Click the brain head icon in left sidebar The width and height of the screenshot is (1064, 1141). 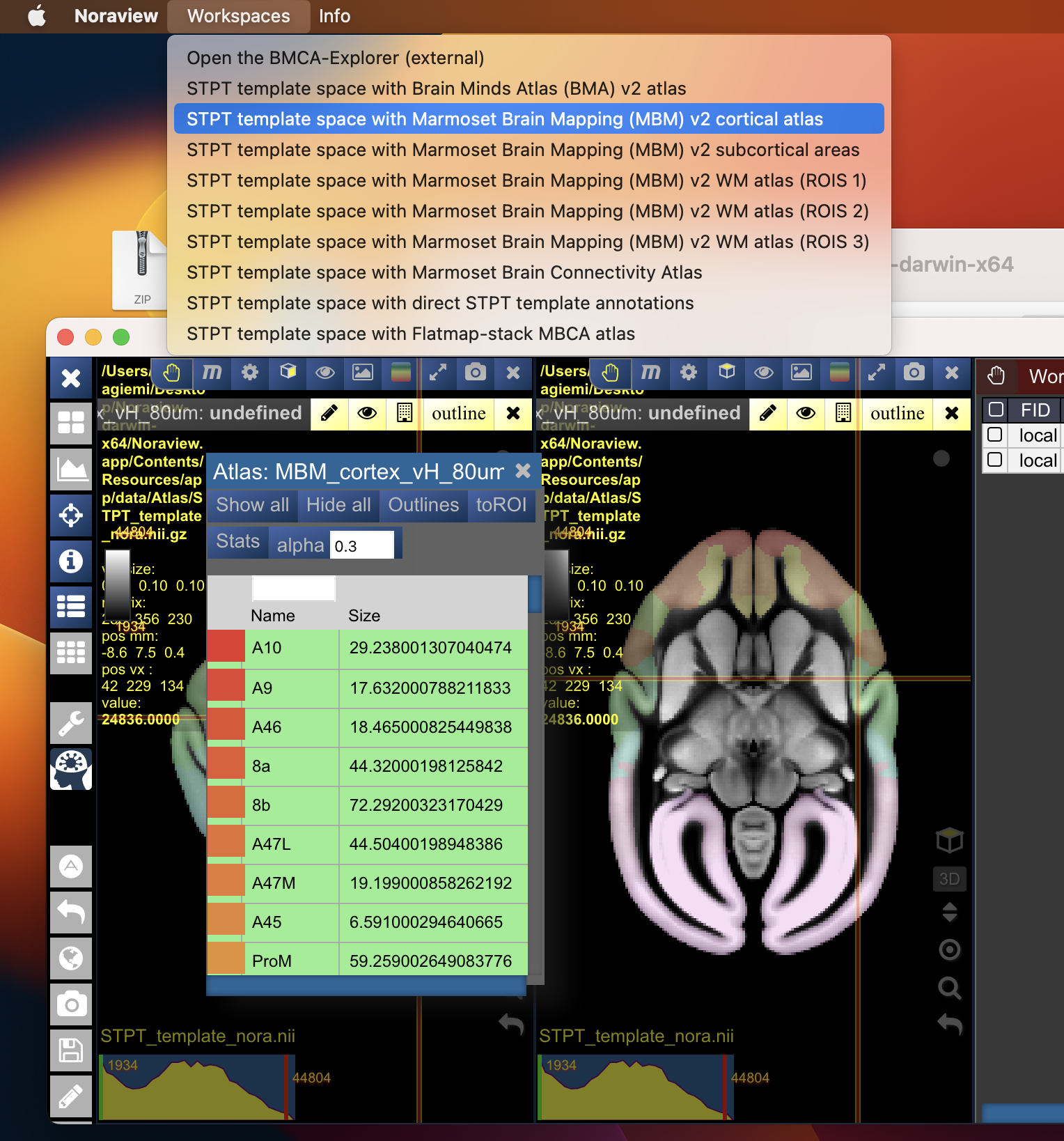click(71, 770)
